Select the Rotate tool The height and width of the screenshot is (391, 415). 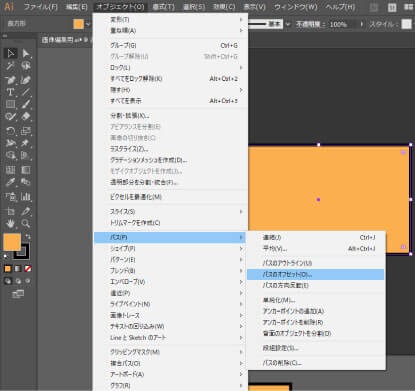click(11, 131)
